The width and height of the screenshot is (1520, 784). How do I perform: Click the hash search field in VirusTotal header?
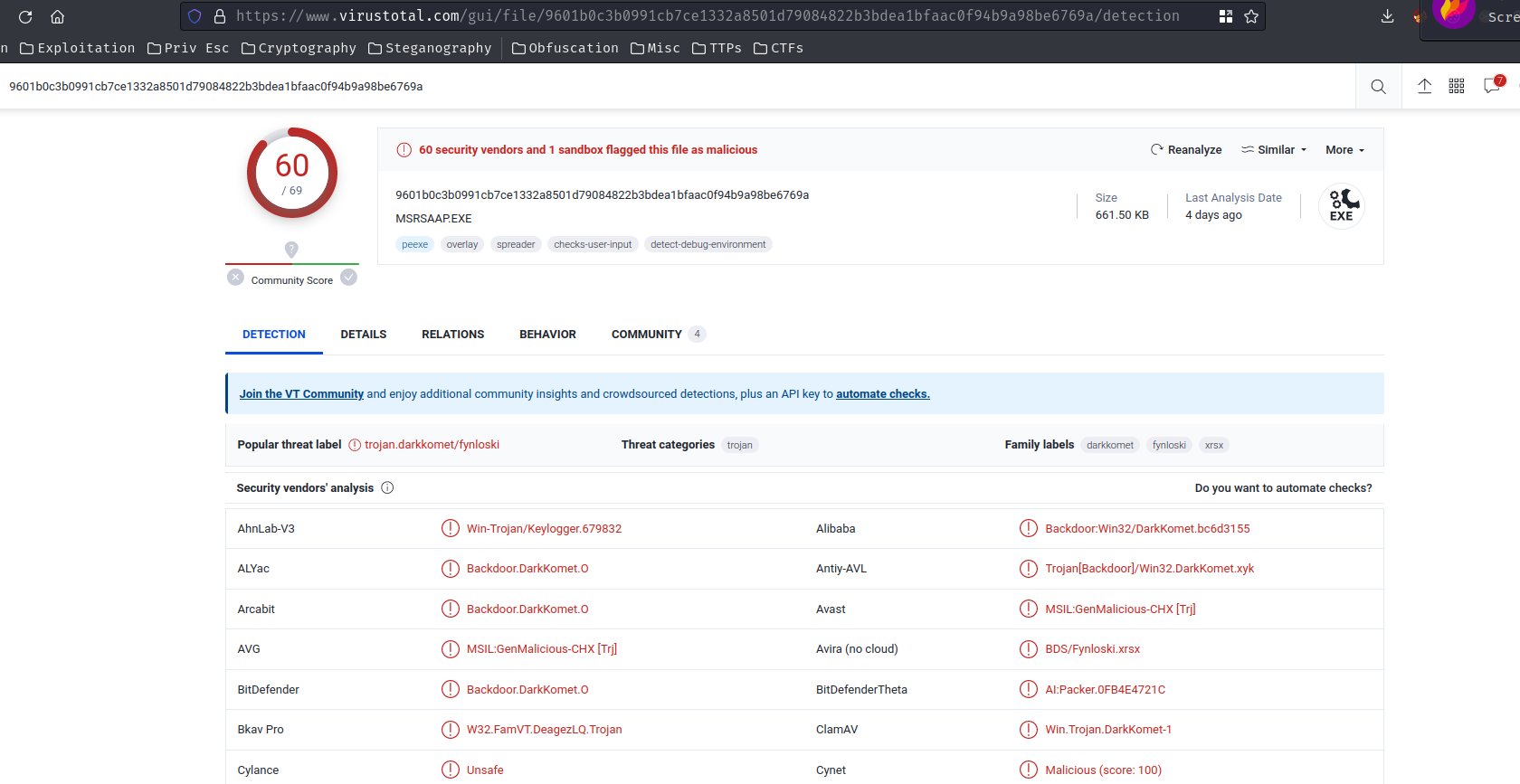click(679, 87)
